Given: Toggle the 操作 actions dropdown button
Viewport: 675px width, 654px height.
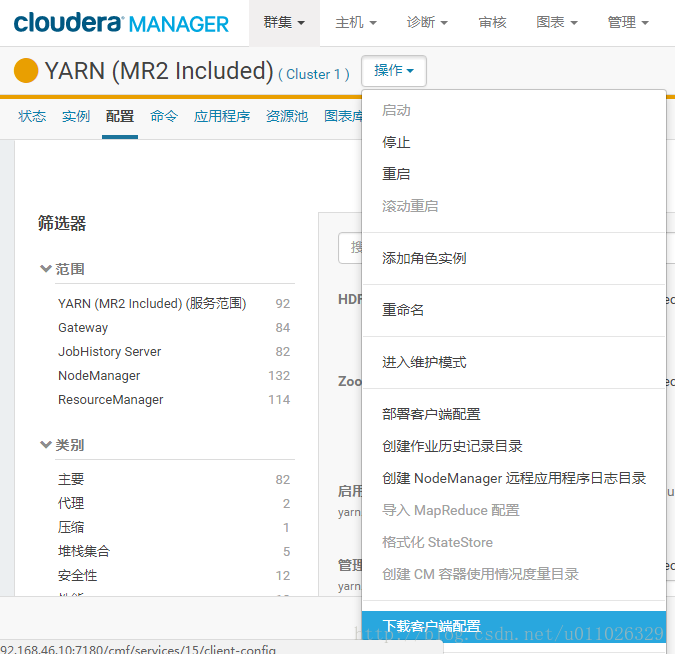Looking at the screenshot, I should [x=393, y=71].
